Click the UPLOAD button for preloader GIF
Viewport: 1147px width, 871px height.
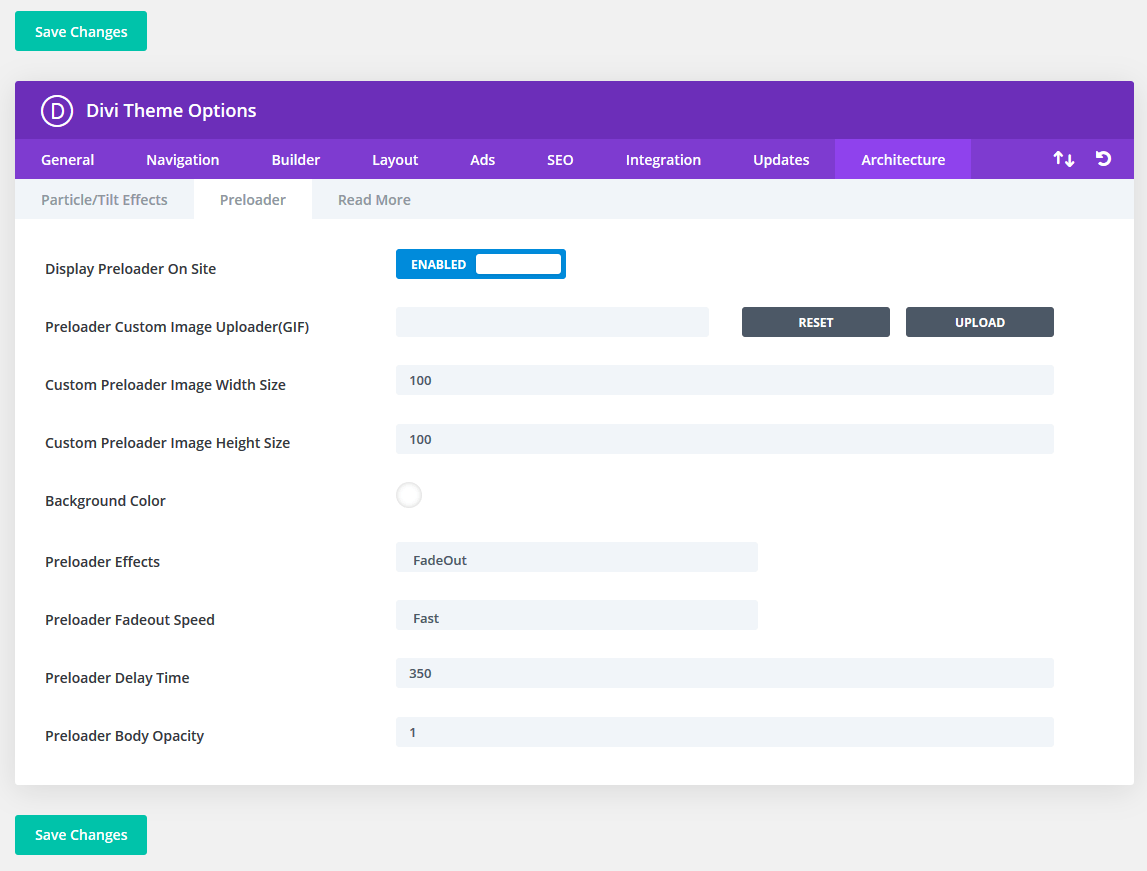tap(979, 323)
